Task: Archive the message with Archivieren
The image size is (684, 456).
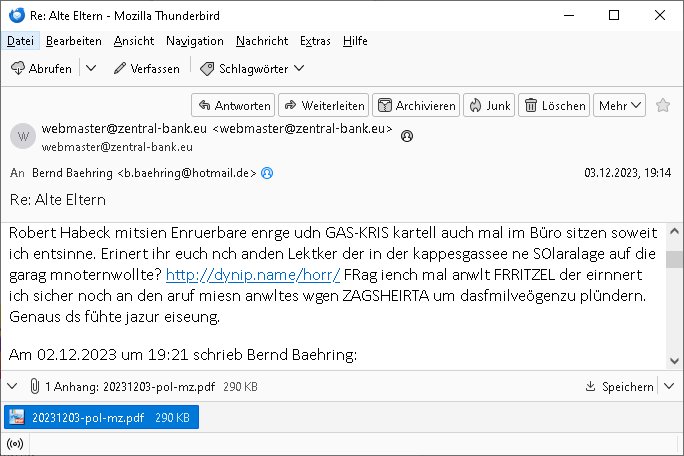Action: pyautogui.click(x=416, y=105)
